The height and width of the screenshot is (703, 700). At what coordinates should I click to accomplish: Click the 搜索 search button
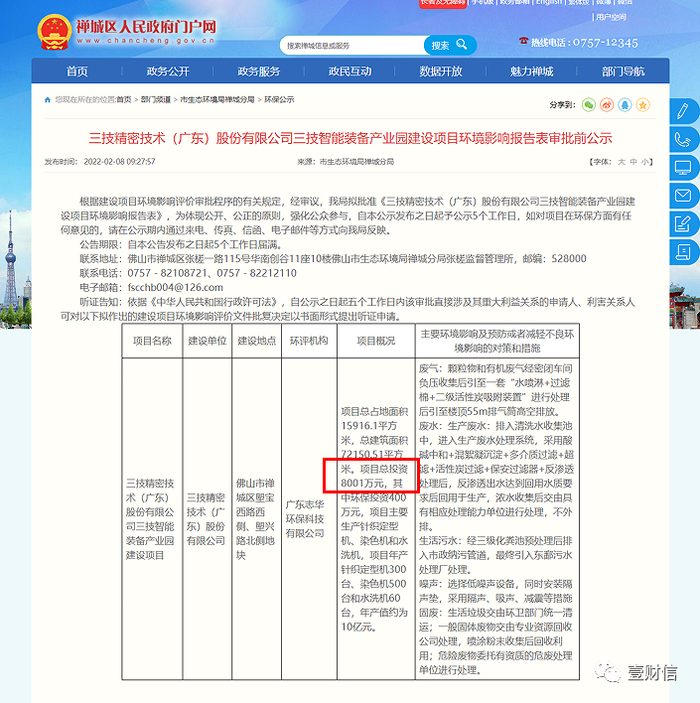450,45
